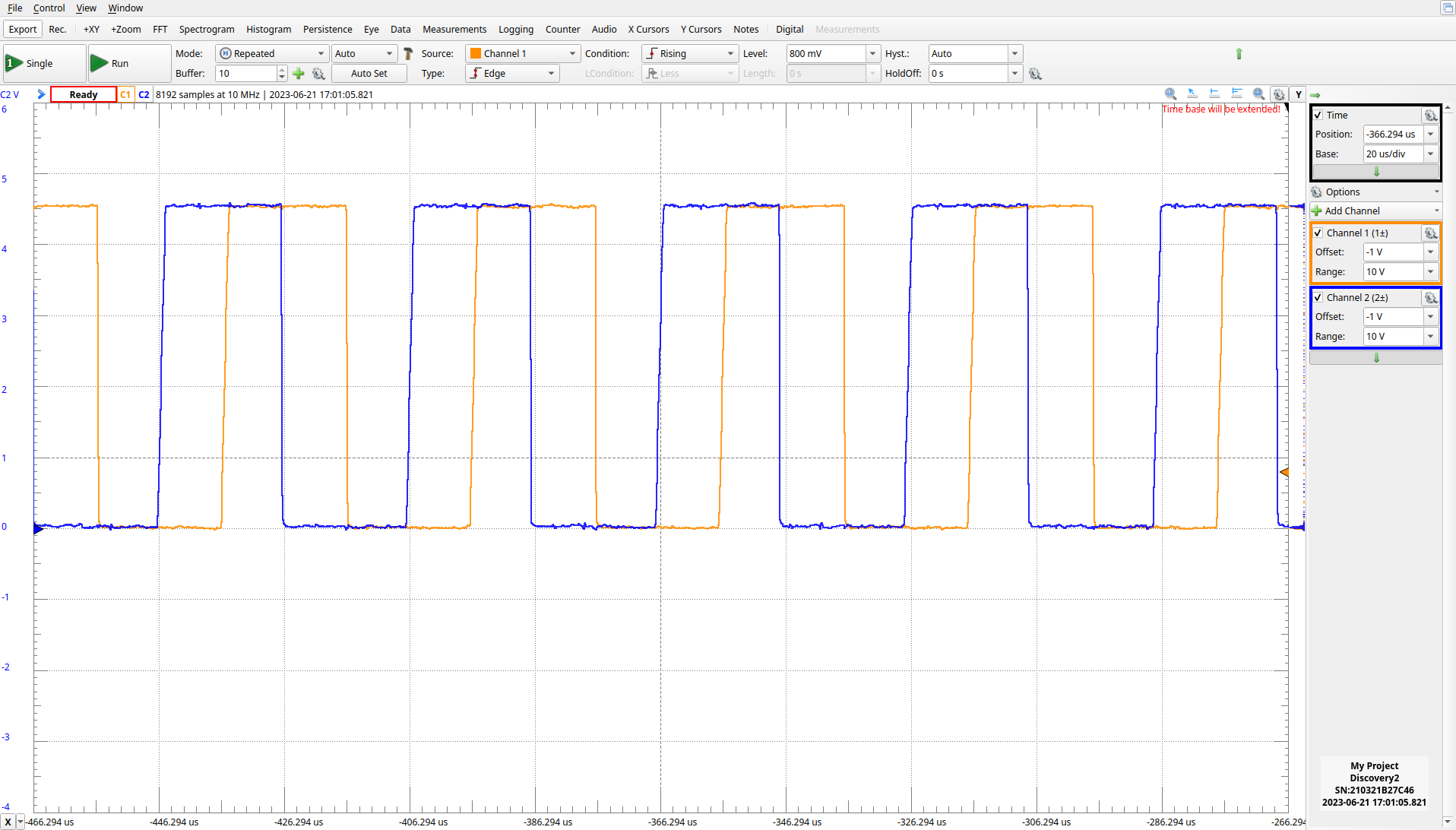Image resolution: width=1456 pixels, height=830 pixels.
Task: Open the HoldOff 0 s dropdown
Action: [x=1014, y=73]
